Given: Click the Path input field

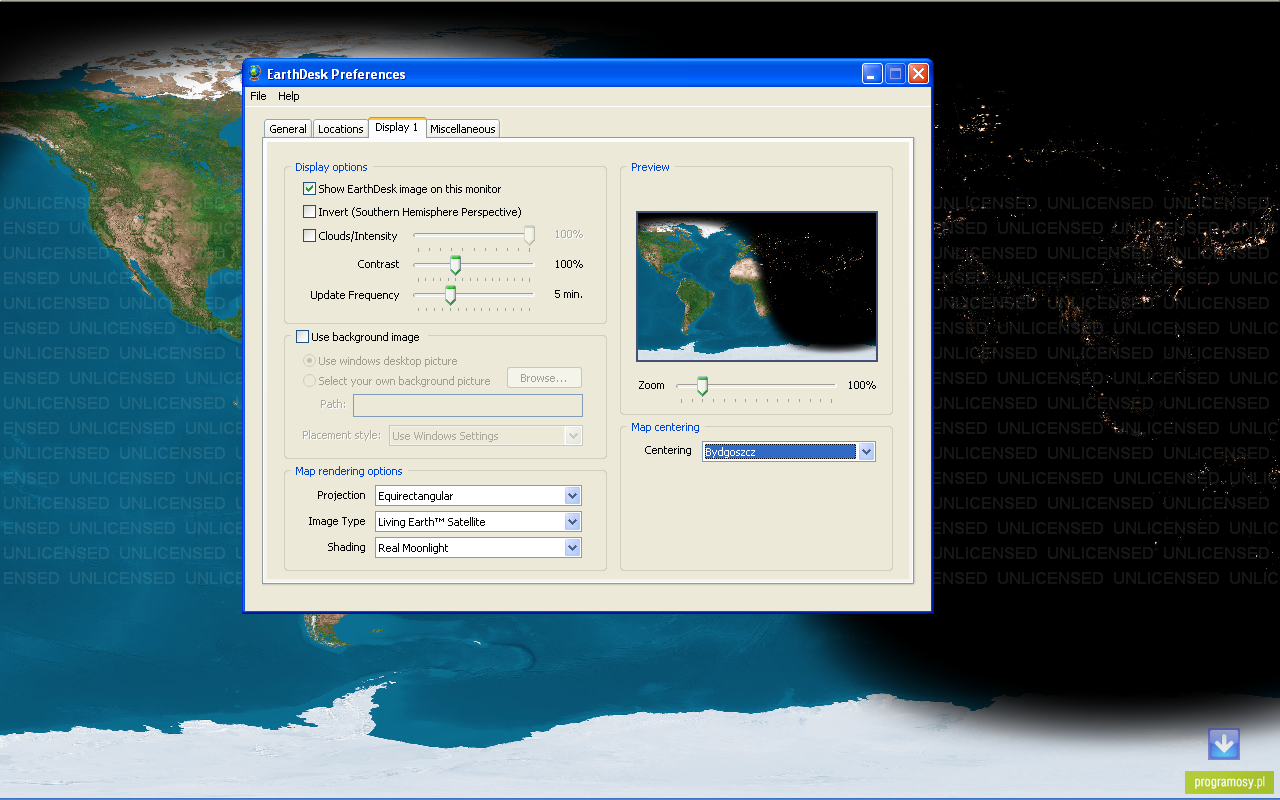Looking at the screenshot, I should (467, 405).
